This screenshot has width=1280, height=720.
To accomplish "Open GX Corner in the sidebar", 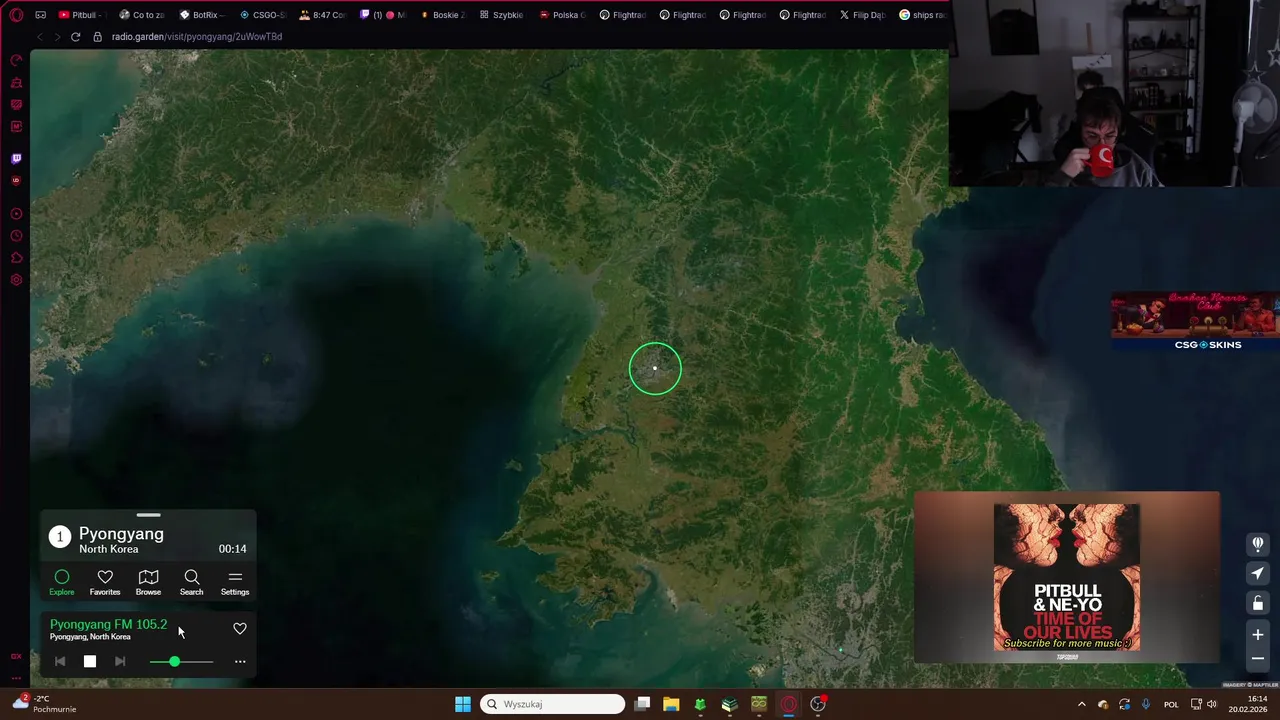I will pos(16,656).
